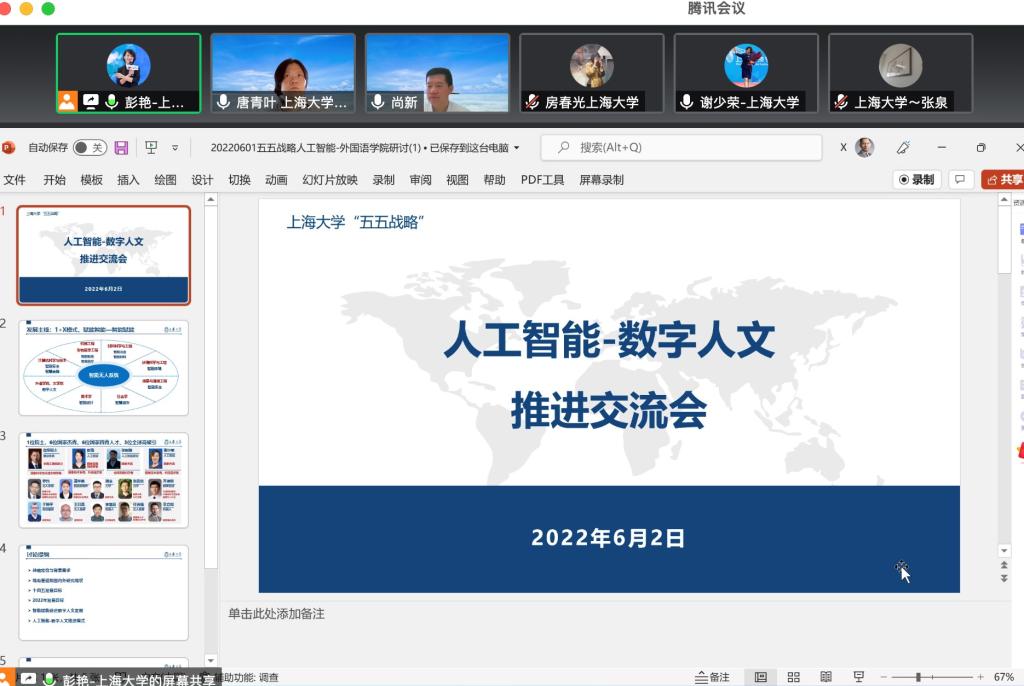
Task: Switch to slide sorter view
Action: coord(794,677)
